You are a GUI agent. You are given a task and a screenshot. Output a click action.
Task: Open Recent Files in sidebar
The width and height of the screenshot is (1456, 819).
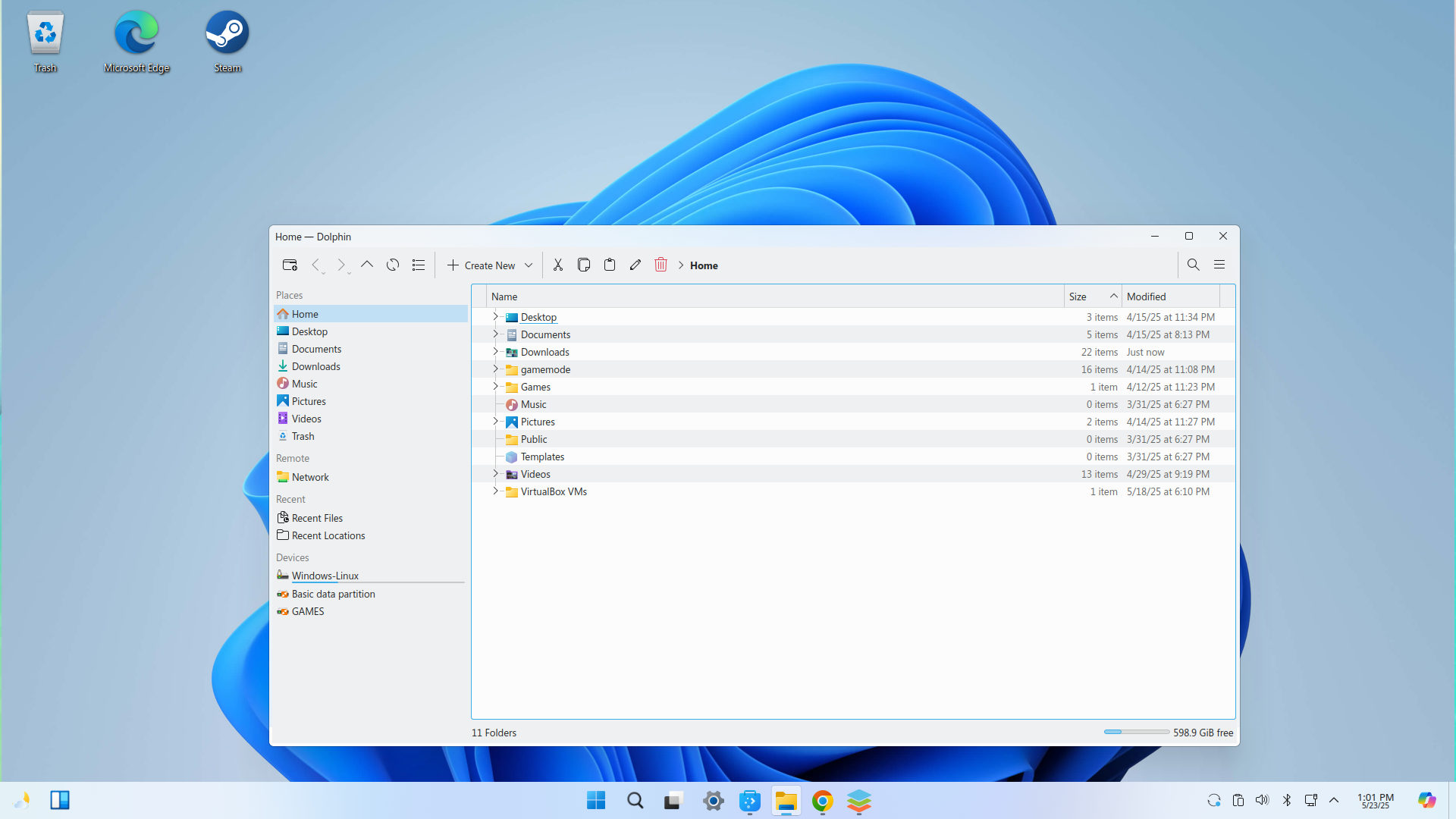(371, 518)
